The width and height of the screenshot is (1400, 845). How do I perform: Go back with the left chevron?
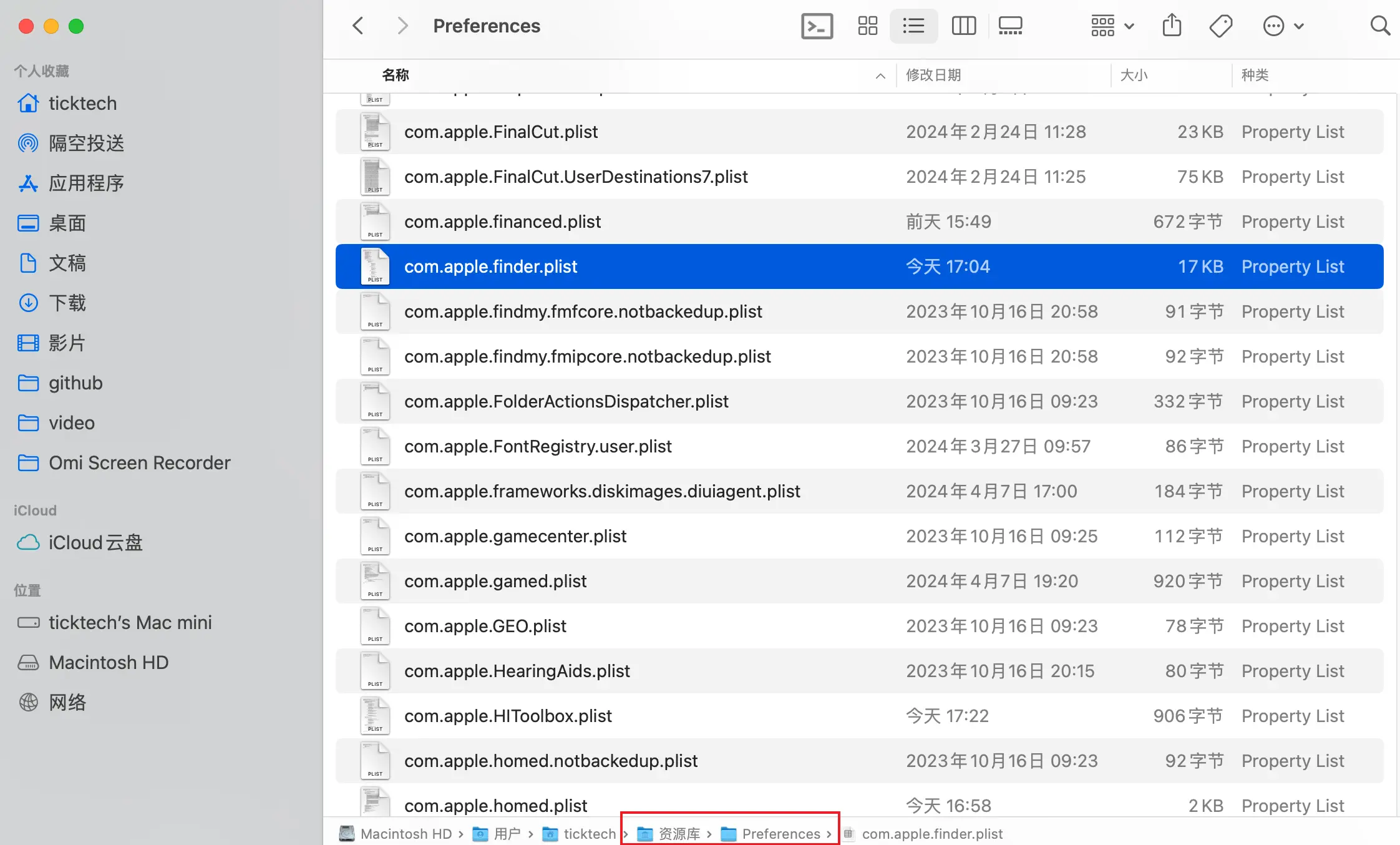point(358,26)
